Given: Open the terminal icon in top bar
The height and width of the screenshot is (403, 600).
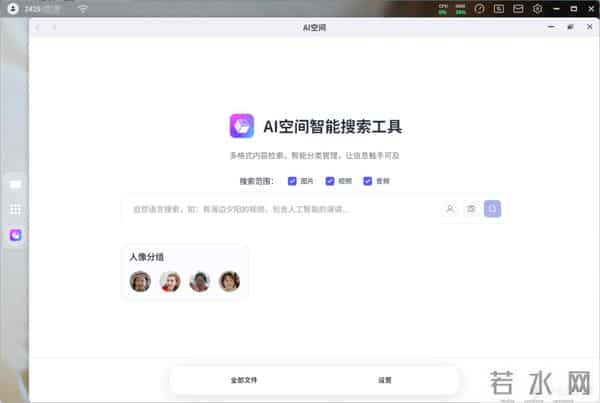Looking at the screenshot, I should [499, 8].
